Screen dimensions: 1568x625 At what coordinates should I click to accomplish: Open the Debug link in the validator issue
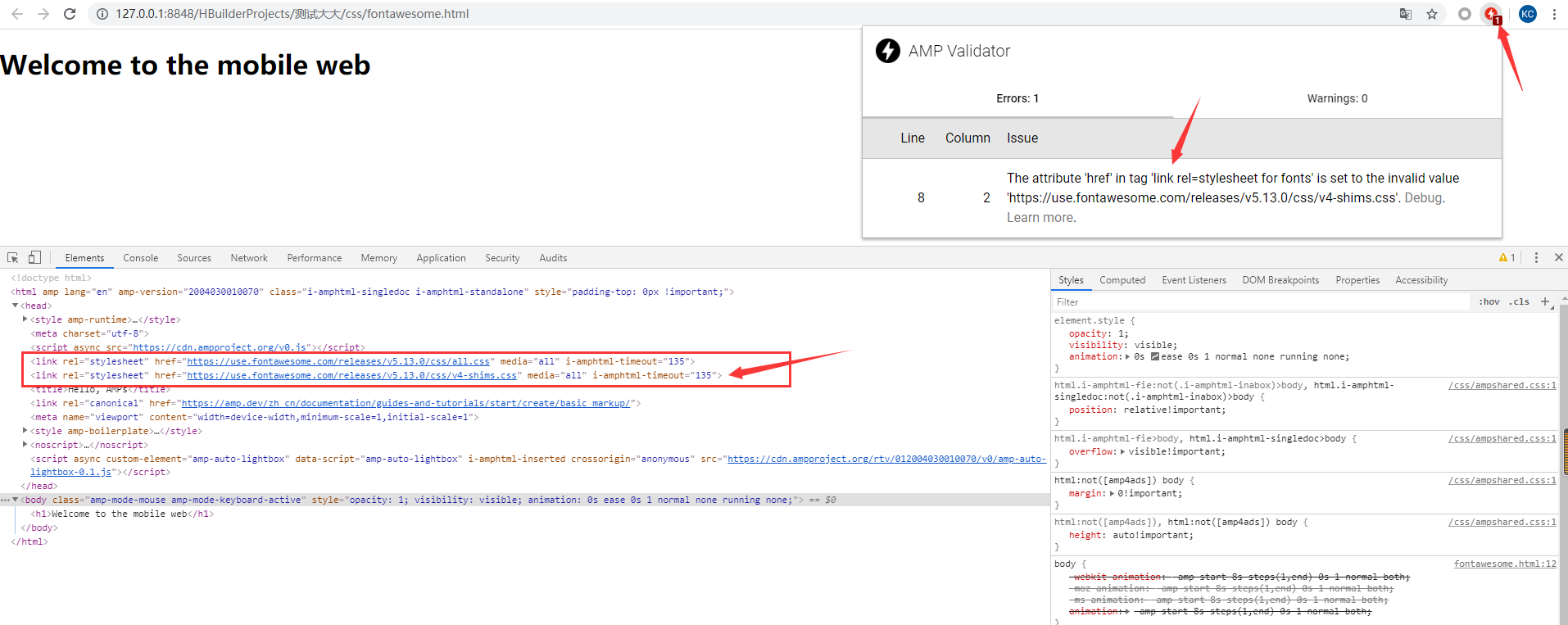coord(1423,198)
